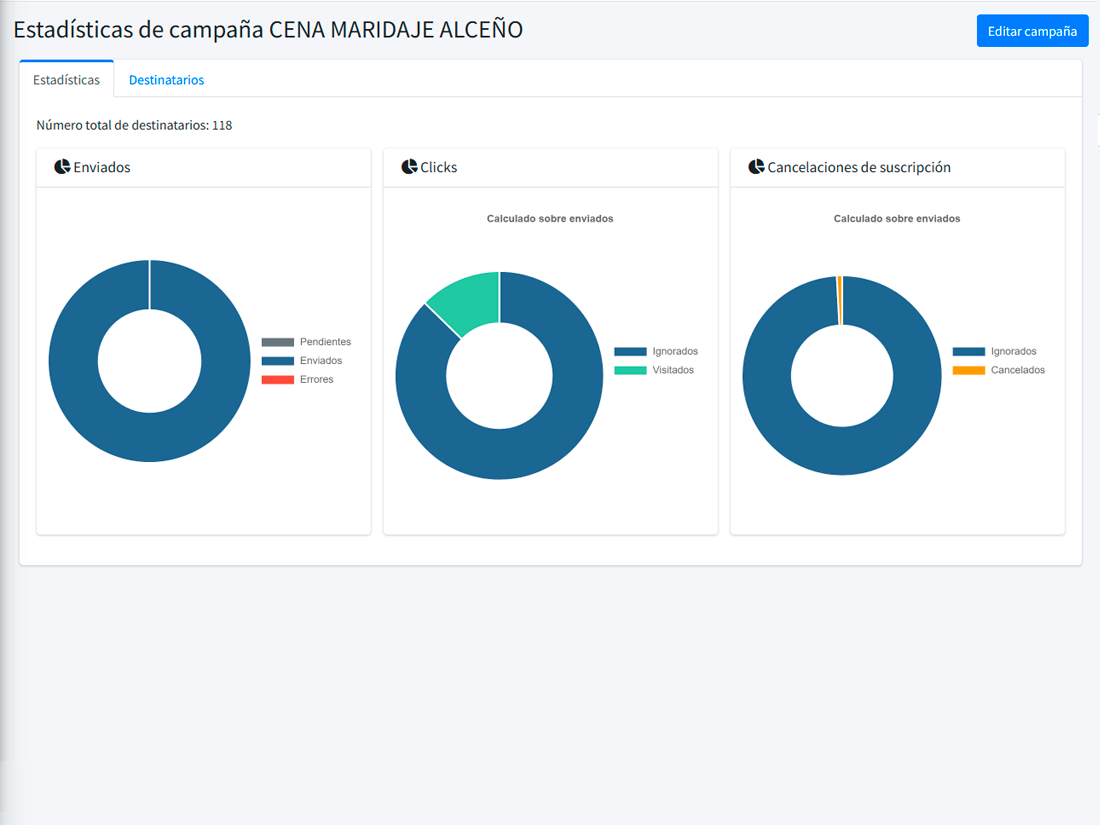This screenshot has height=825, width=1100.
Task: Toggle the Enviados blue legend swatch
Action: click(278, 361)
